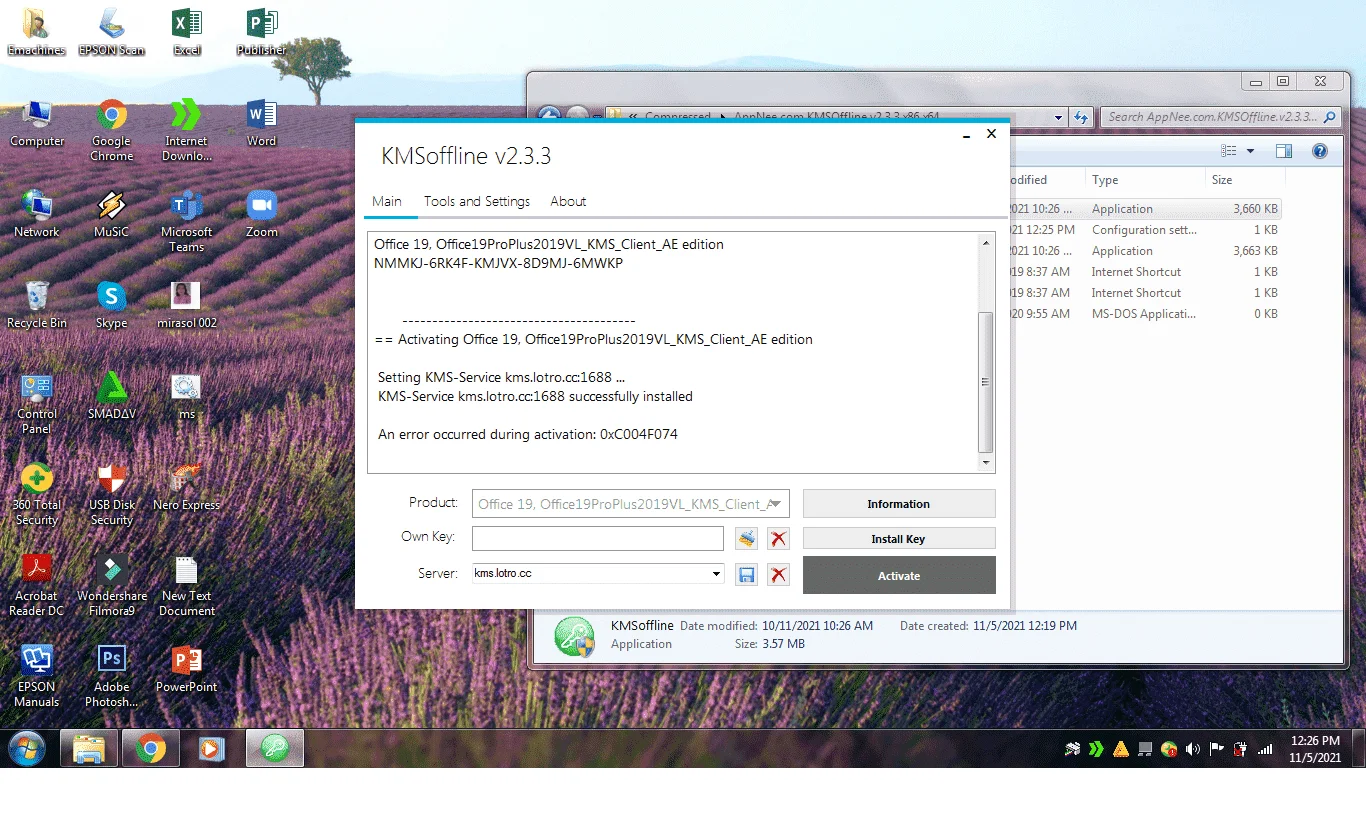
Task: Open Computer desktop icon
Action: 37,124
